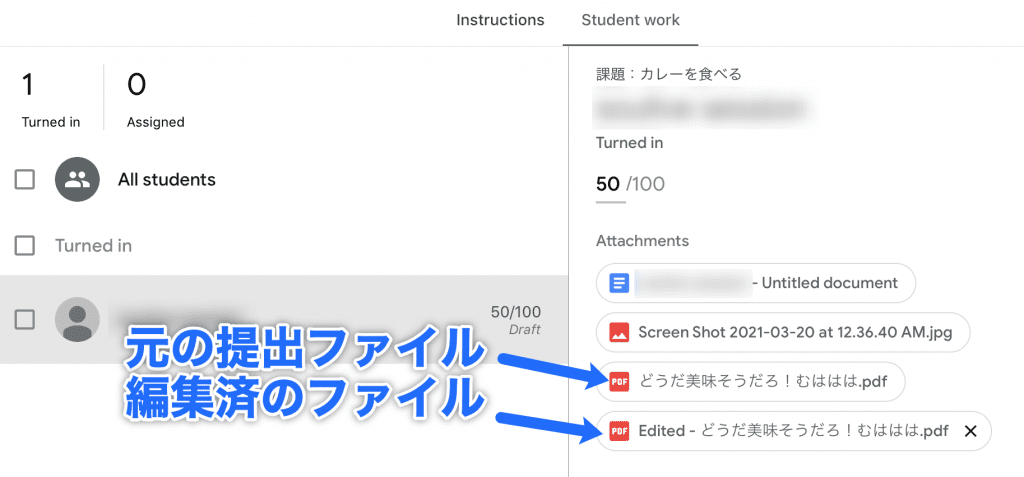The width and height of the screenshot is (1024, 477).
Task: Select the All students label
Action: pos(166,180)
